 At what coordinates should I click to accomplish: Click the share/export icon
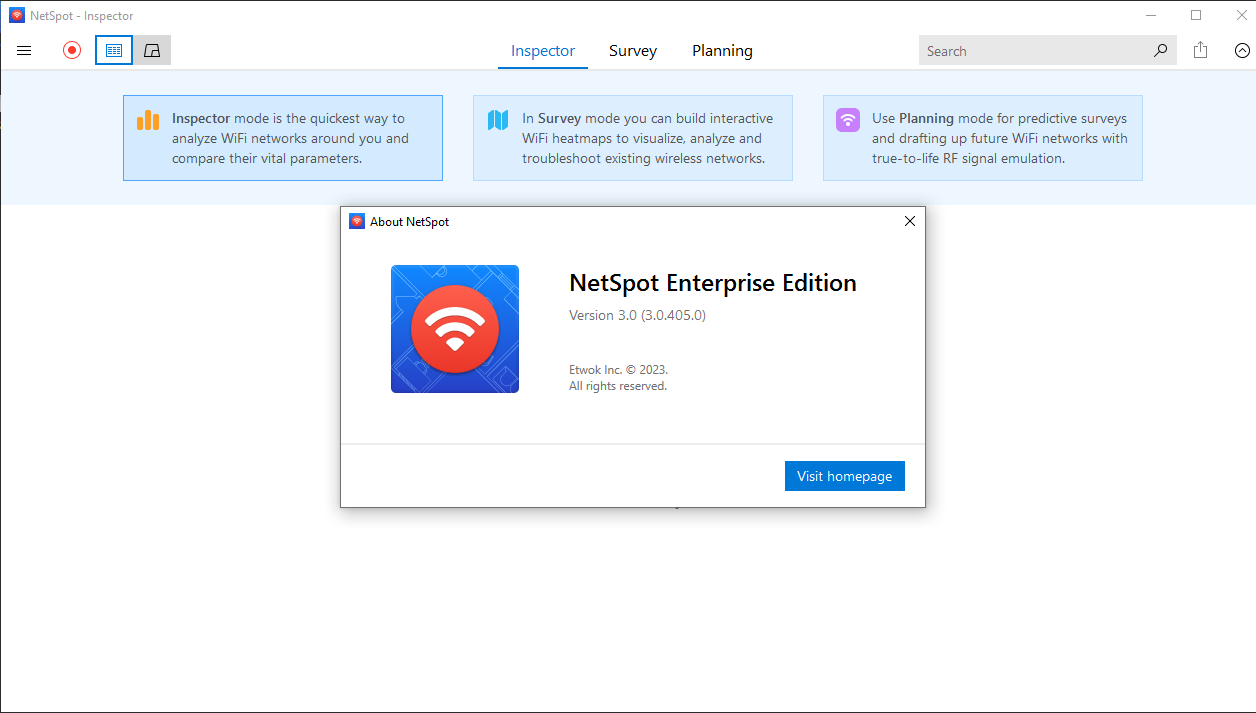click(x=1201, y=50)
